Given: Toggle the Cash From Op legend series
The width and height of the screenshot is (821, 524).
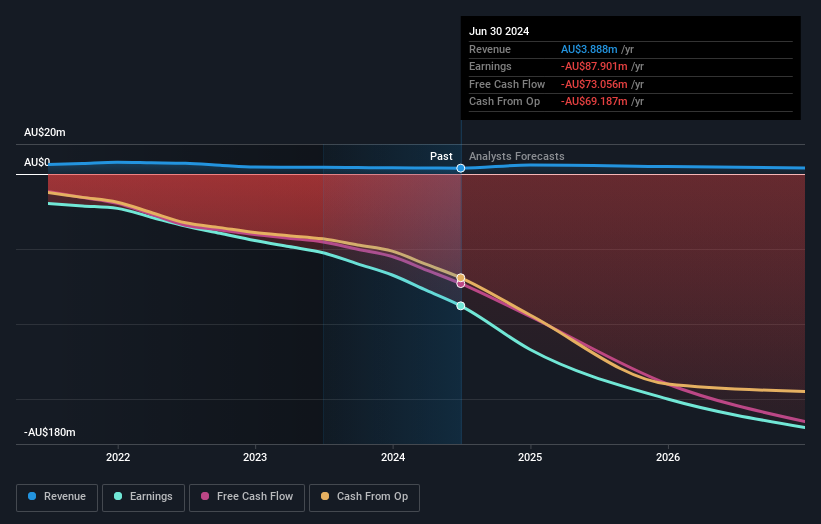Looking at the screenshot, I should (364, 497).
